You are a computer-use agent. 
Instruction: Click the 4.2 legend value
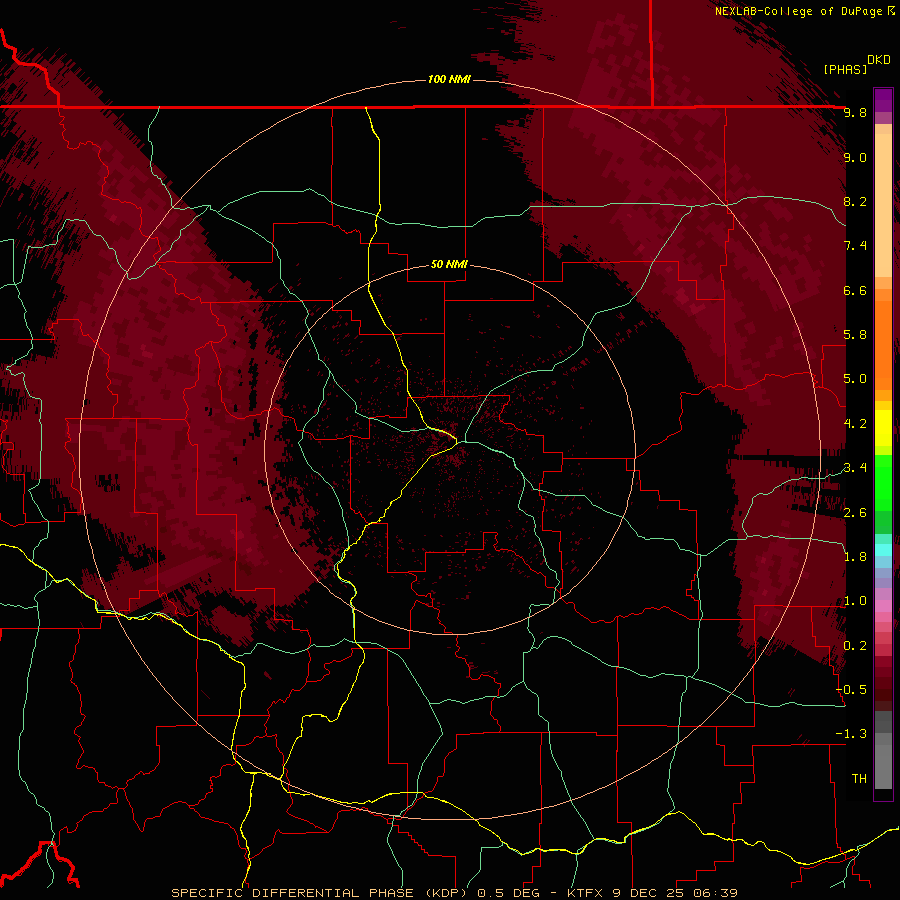point(855,424)
